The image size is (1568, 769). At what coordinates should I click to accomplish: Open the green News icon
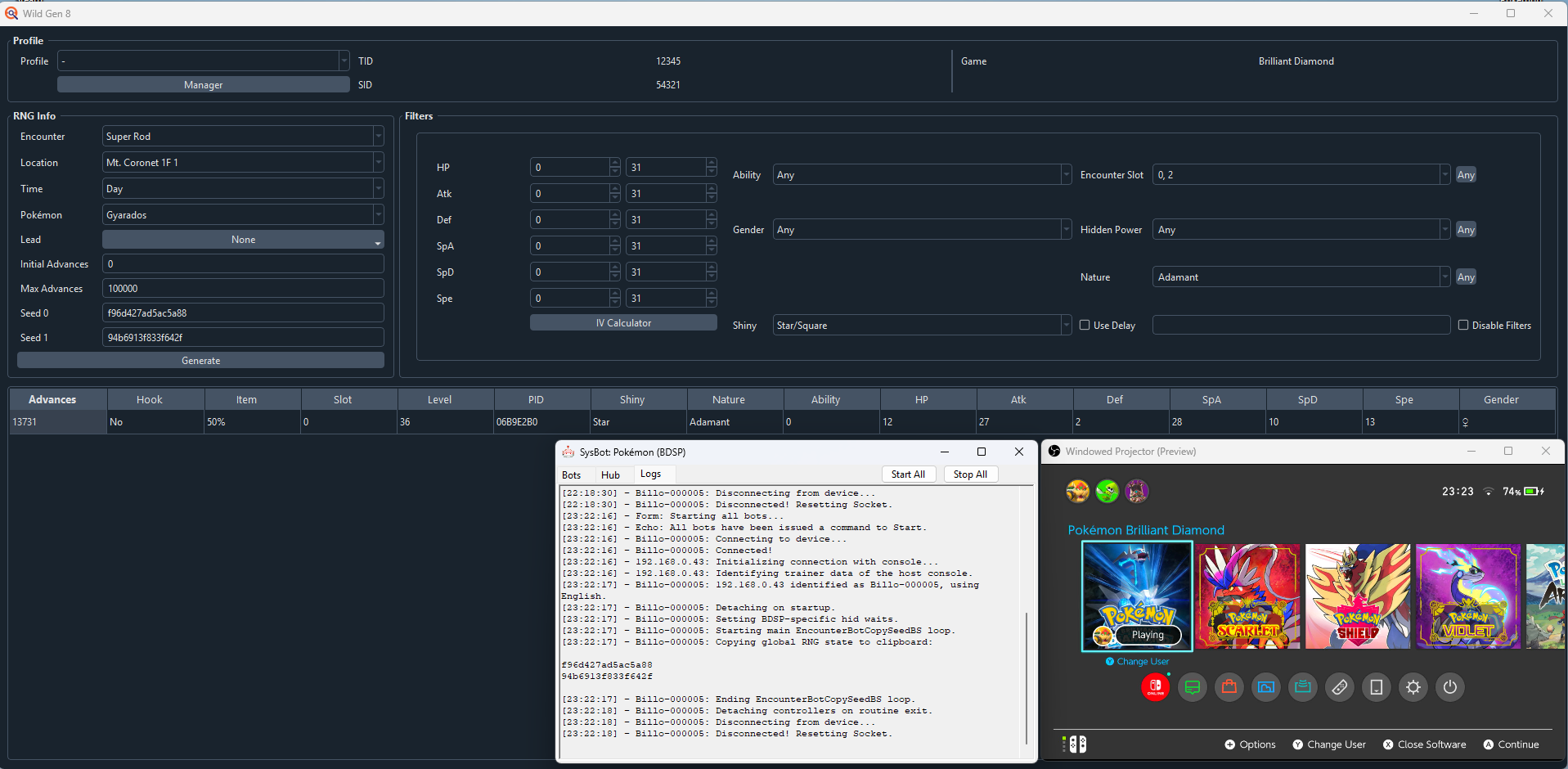click(1193, 687)
